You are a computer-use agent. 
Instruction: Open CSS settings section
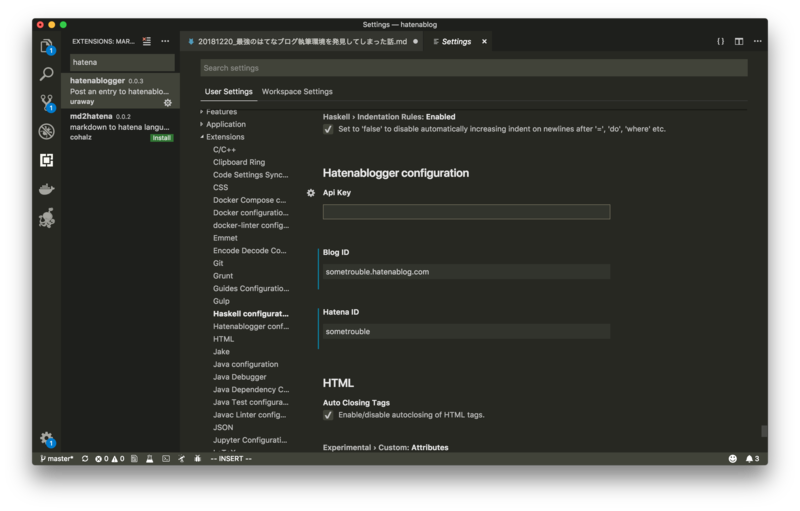(x=220, y=188)
